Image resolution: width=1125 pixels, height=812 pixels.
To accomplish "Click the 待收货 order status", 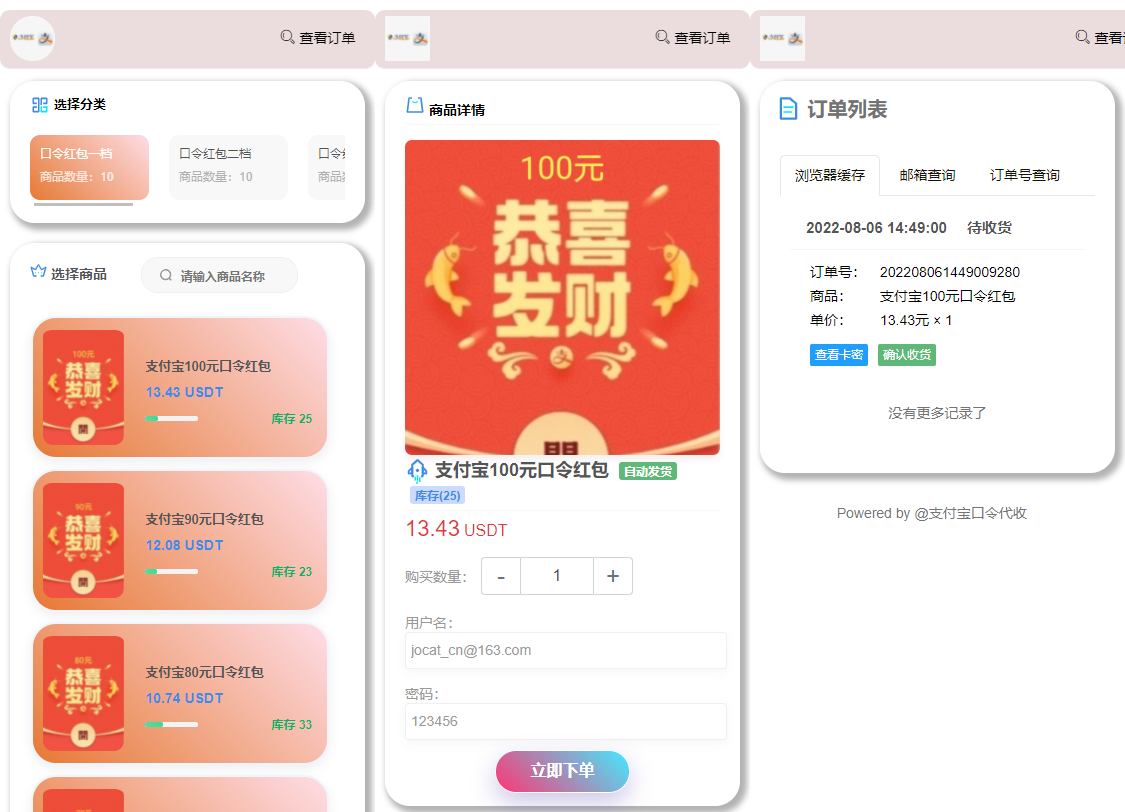I will (x=989, y=227).
